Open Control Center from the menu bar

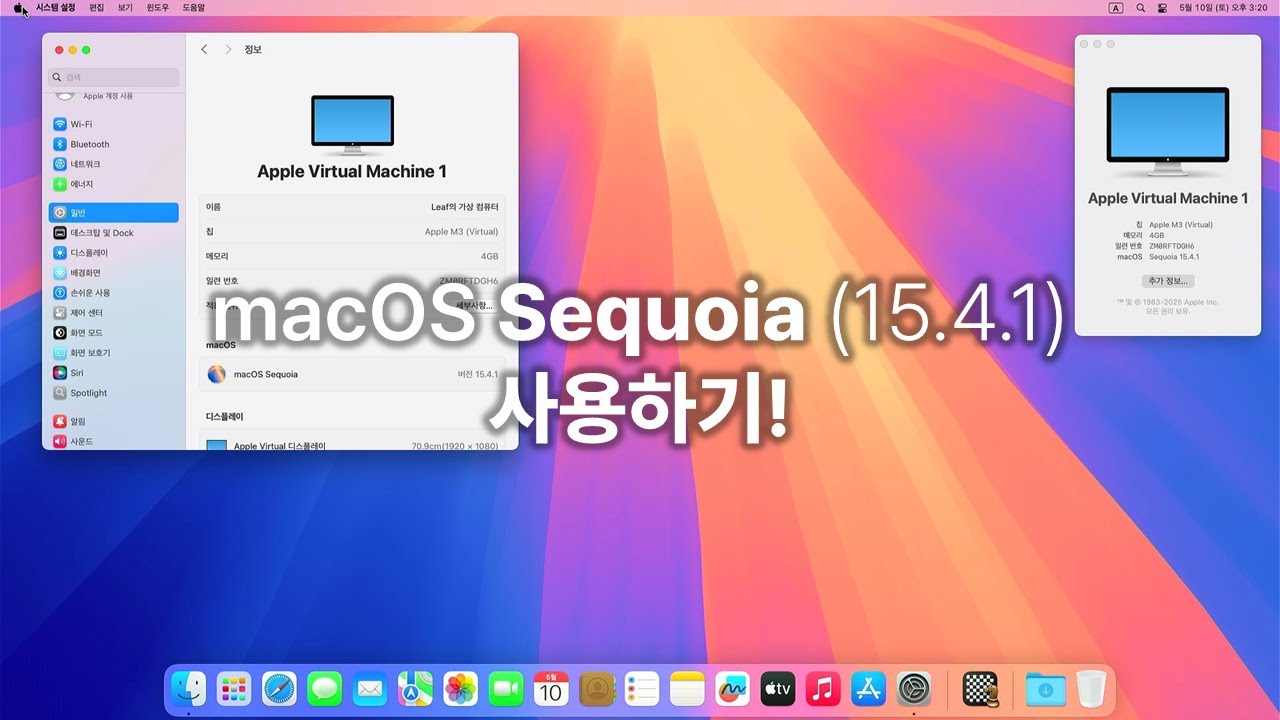pos(1162,7)
